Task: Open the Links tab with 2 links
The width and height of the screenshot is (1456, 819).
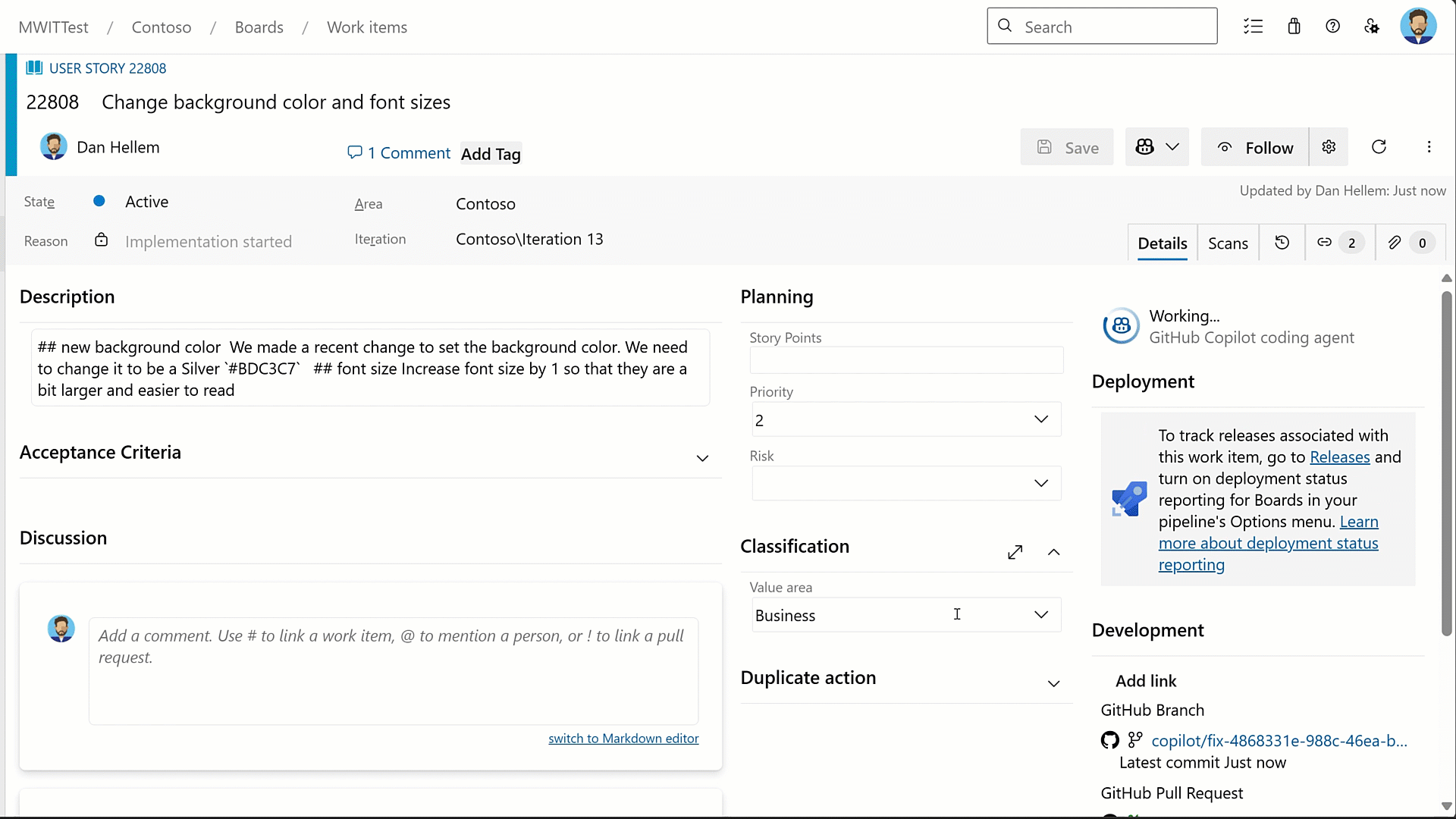Action: [x=1339, y=243]
